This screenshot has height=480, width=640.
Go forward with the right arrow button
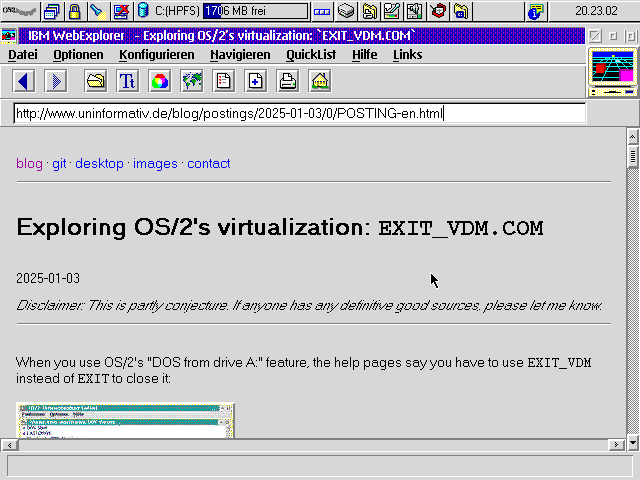click(x=56, y=81)
